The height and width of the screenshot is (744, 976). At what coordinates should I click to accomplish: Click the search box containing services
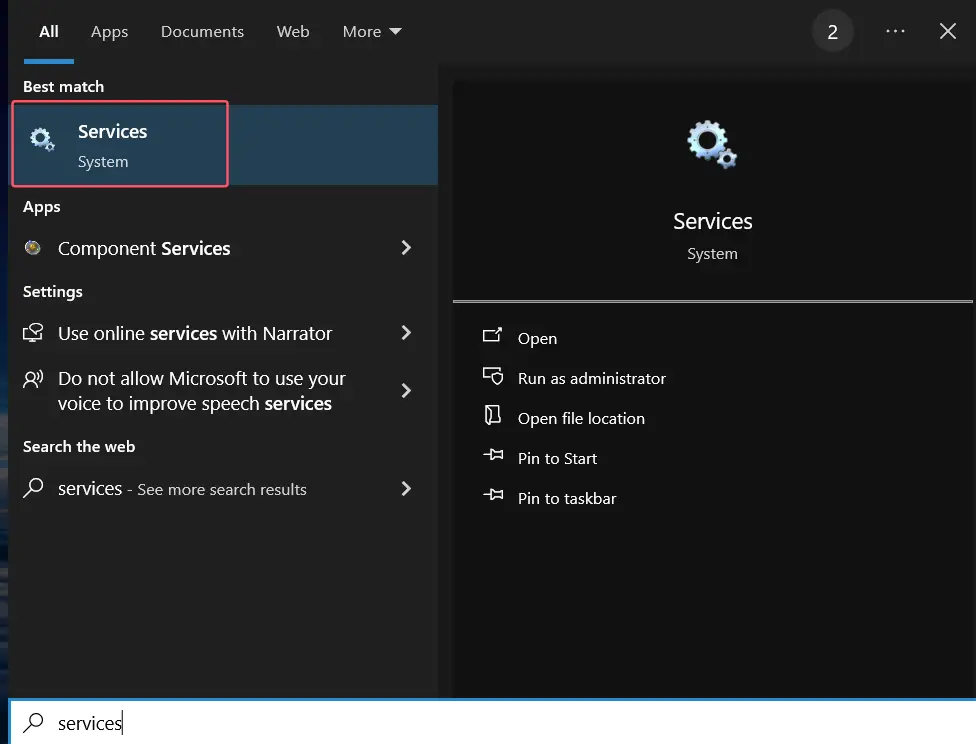pyautogui.click(x=400, y=723)
